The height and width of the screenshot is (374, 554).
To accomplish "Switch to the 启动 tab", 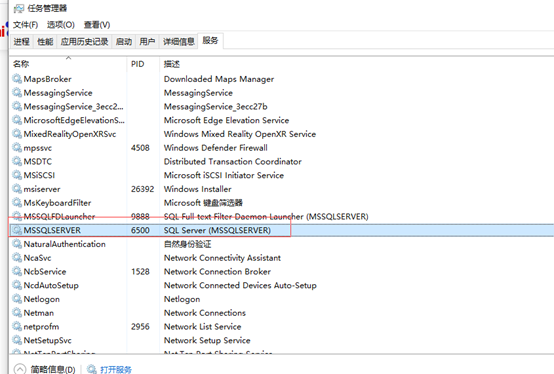I will [124, 42].
